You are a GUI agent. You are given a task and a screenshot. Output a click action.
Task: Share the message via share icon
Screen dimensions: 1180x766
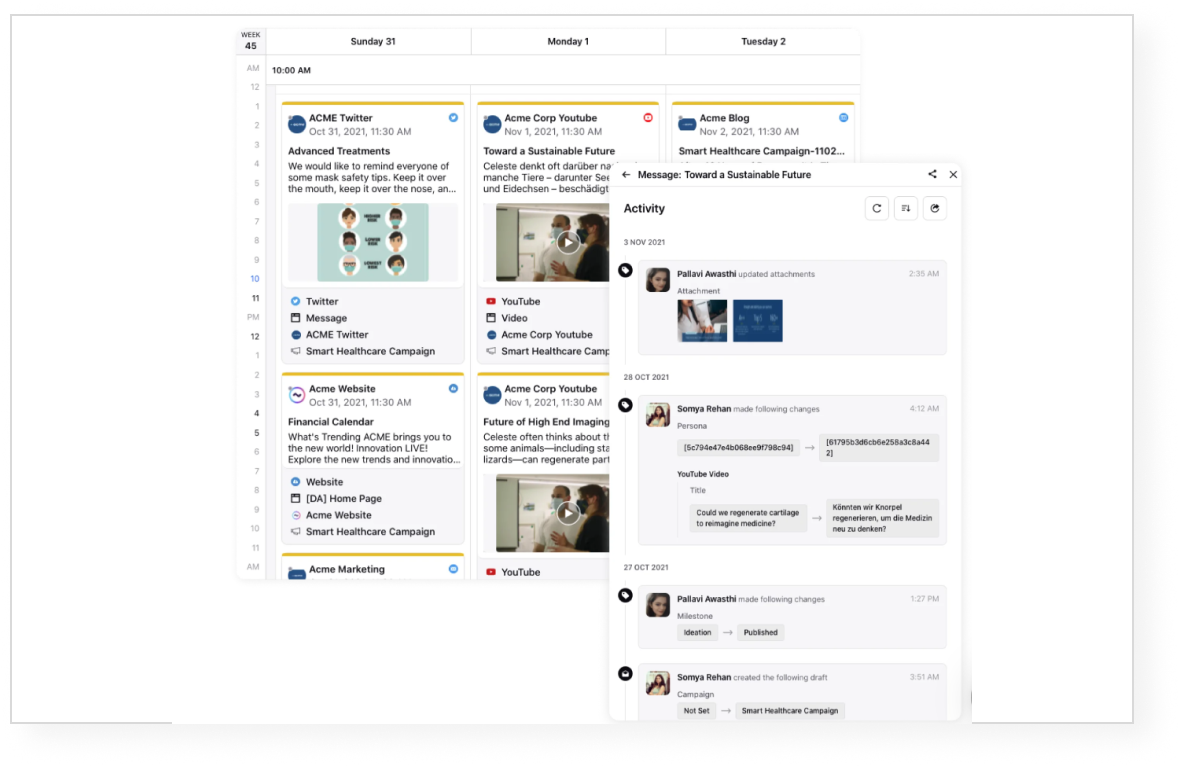932,174
